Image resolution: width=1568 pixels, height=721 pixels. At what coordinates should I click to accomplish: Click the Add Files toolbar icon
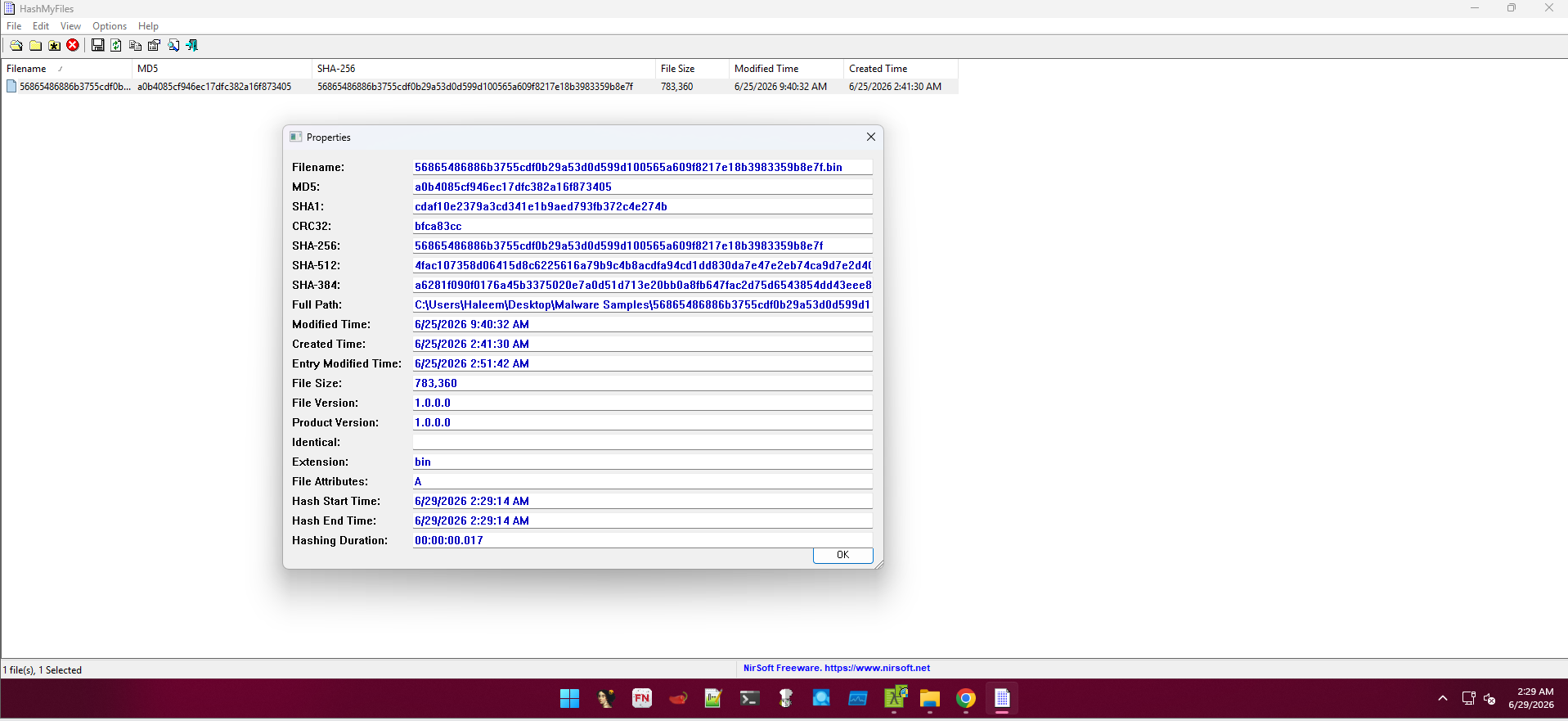16,45
